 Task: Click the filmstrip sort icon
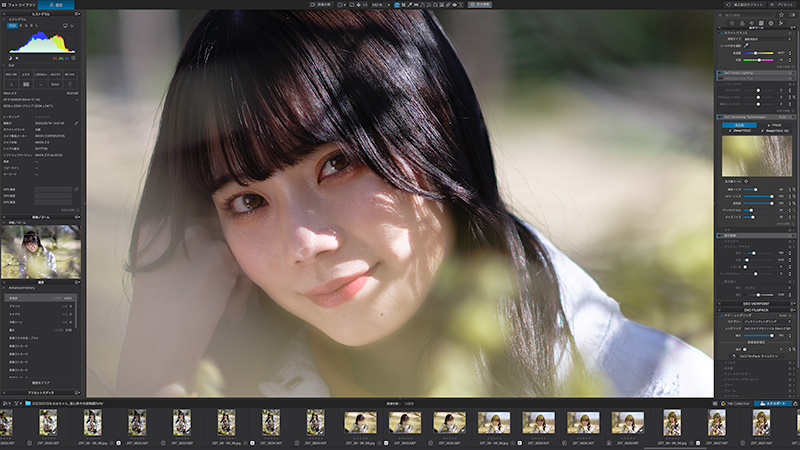(7, 403)
